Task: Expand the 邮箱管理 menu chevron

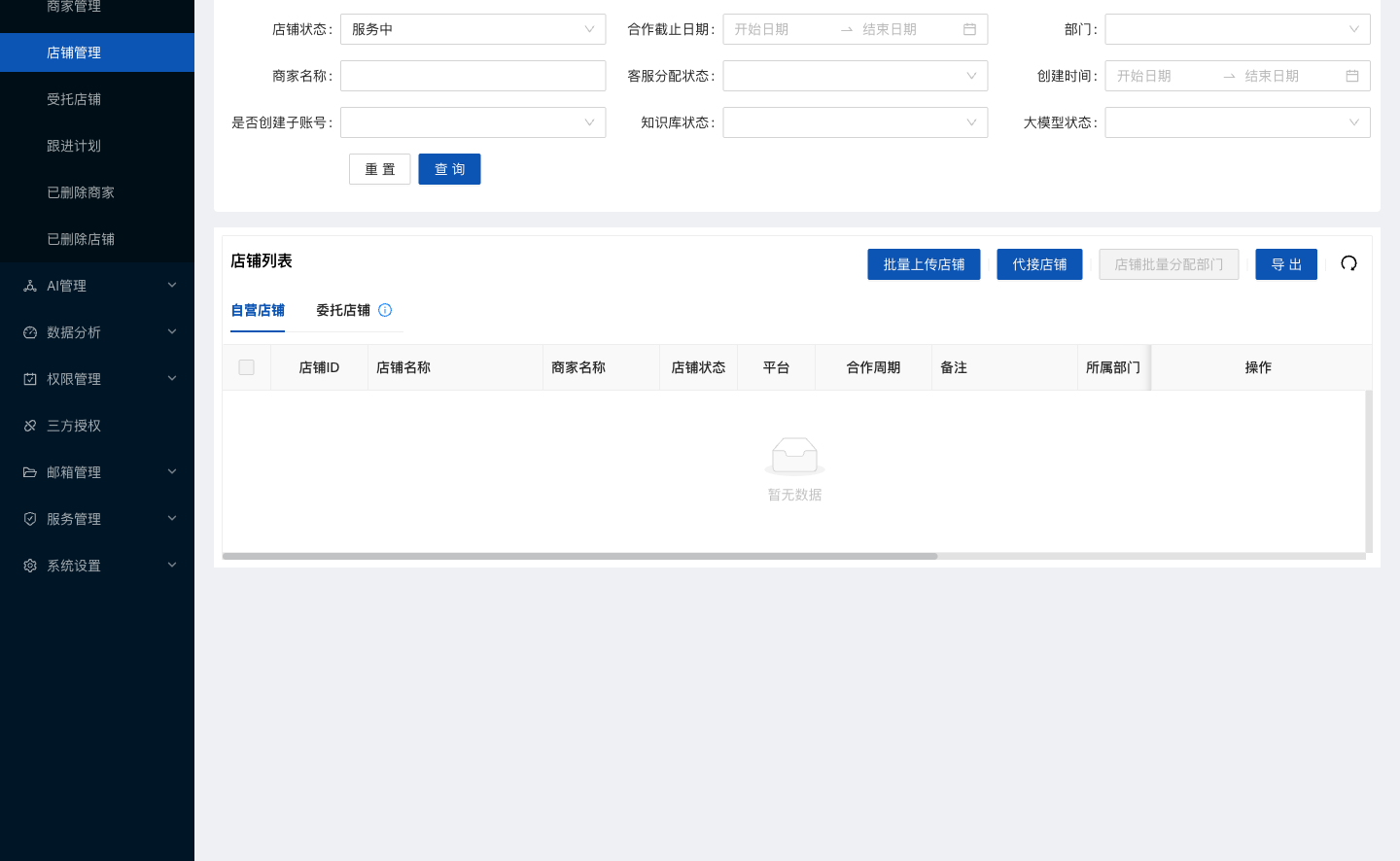Action: point(172,471)
